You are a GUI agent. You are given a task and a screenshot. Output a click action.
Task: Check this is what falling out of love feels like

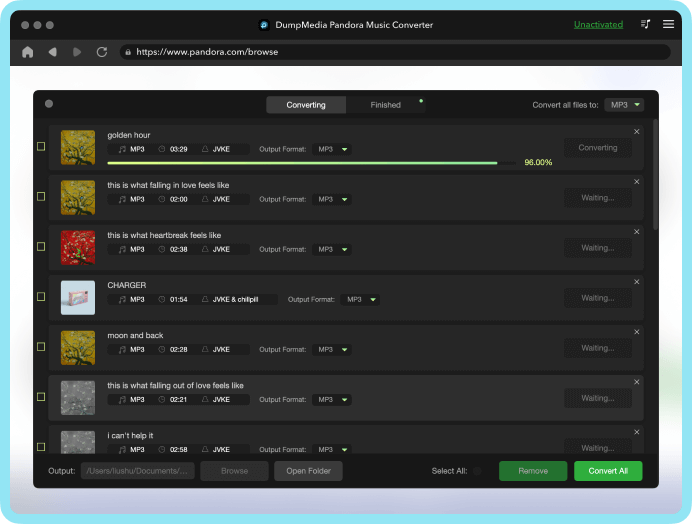[41, 397]
